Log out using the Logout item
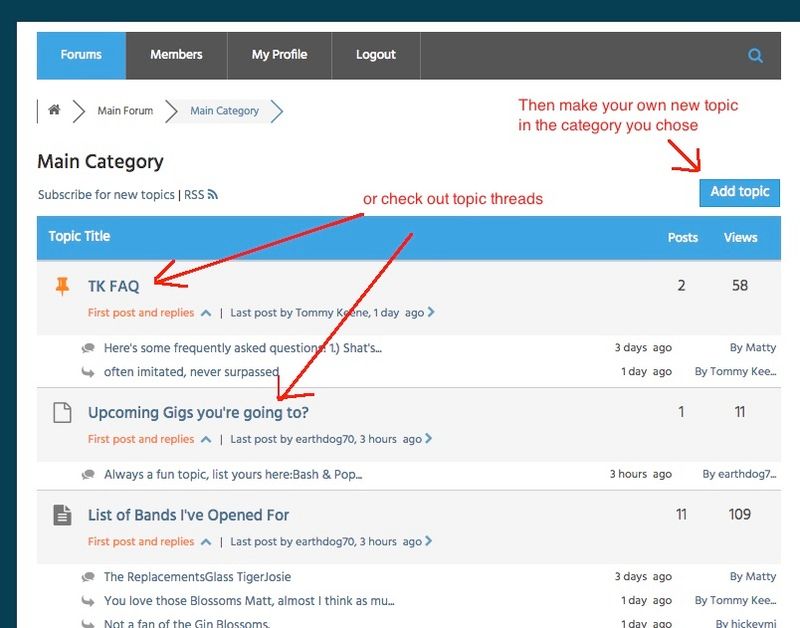Screen dimensions: 800x628 pos(375,55)
